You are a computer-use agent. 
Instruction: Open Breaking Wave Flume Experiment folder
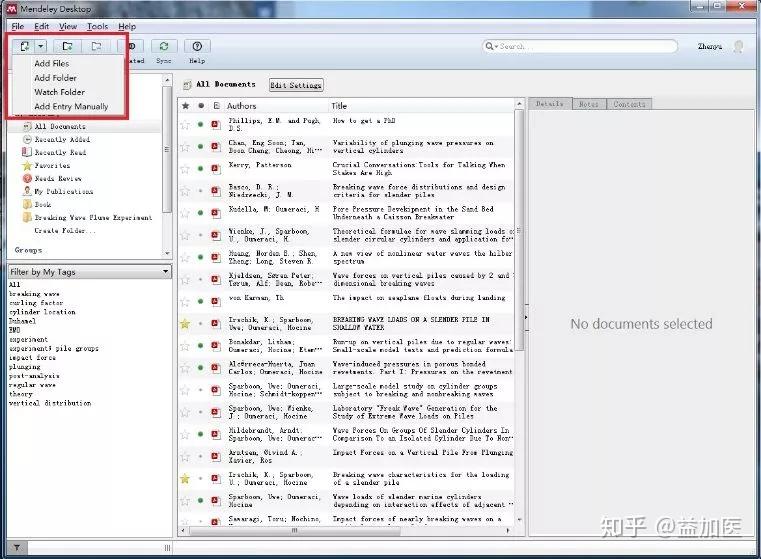93,217
